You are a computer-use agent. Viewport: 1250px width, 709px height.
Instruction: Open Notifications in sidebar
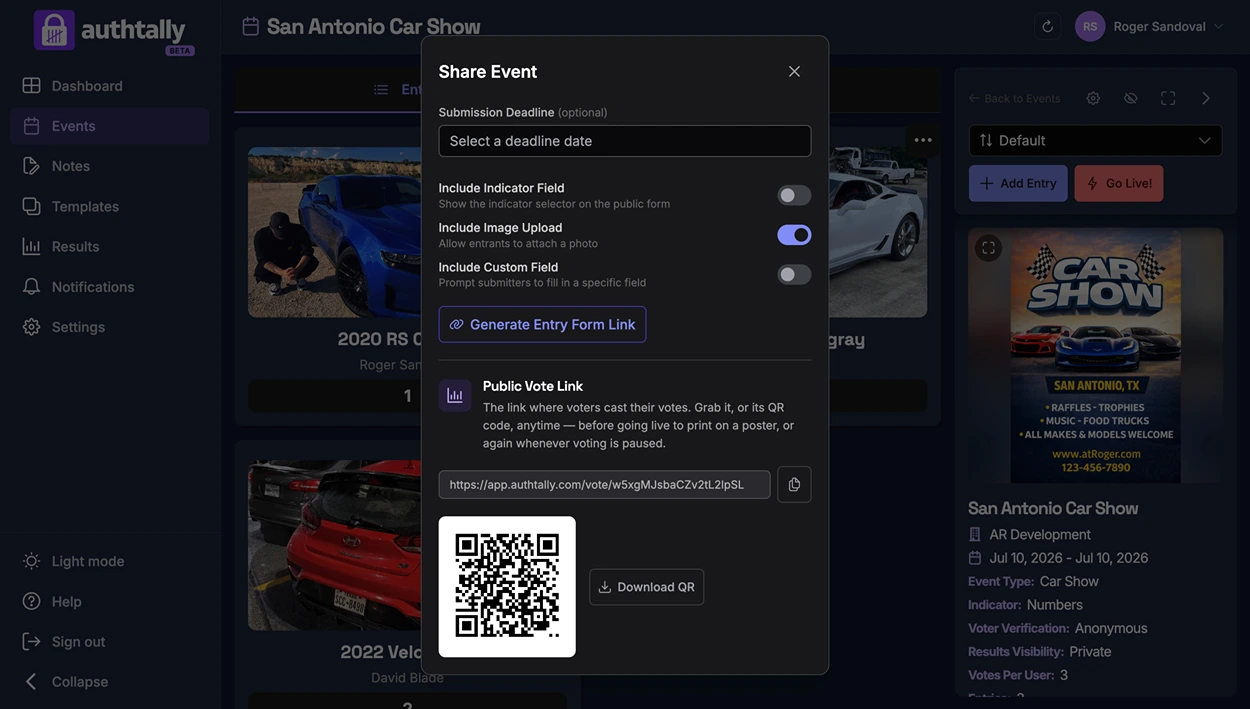click(110, 286)
